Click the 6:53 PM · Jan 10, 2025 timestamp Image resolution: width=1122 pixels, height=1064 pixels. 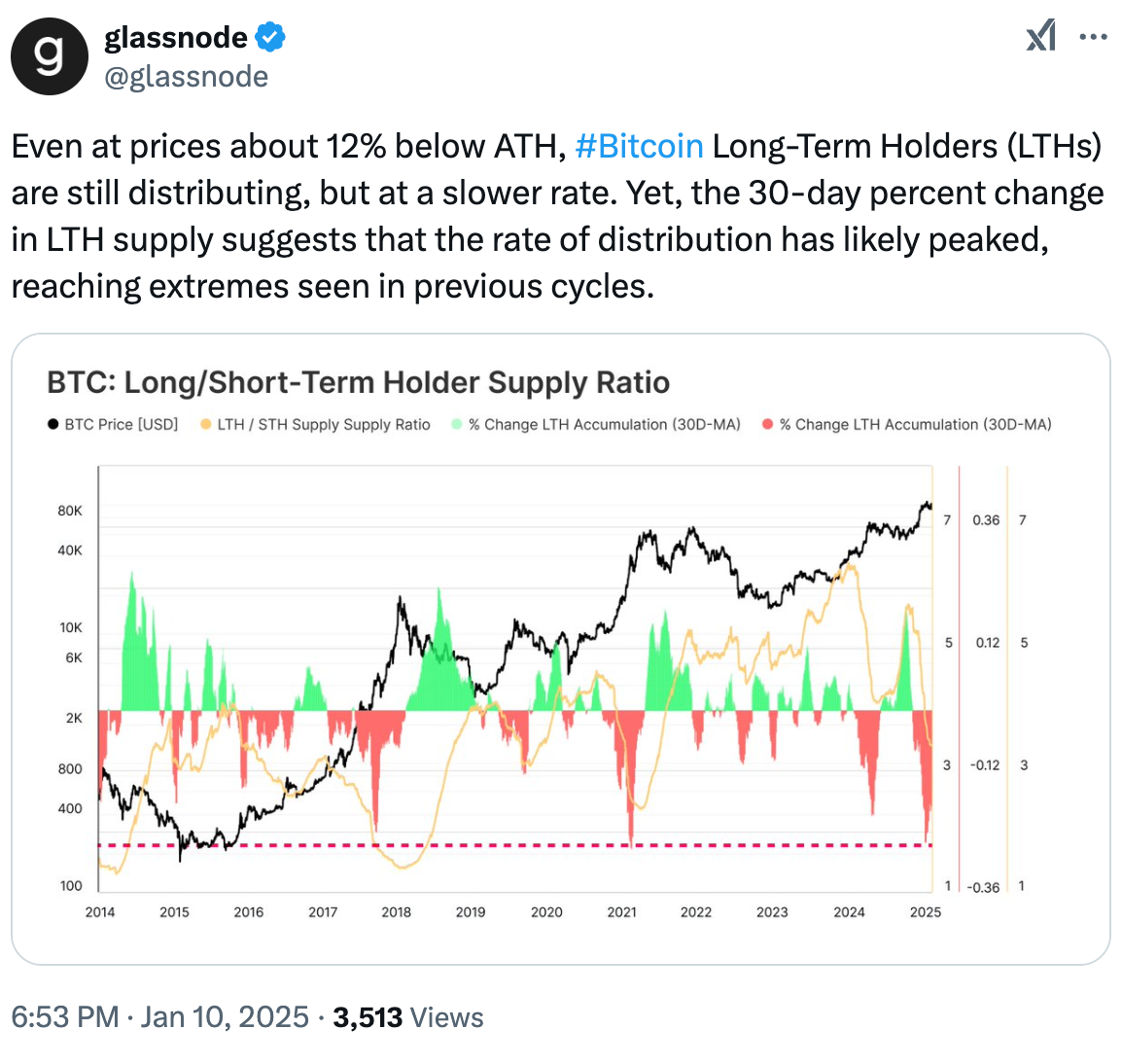tap(159, 1017)
